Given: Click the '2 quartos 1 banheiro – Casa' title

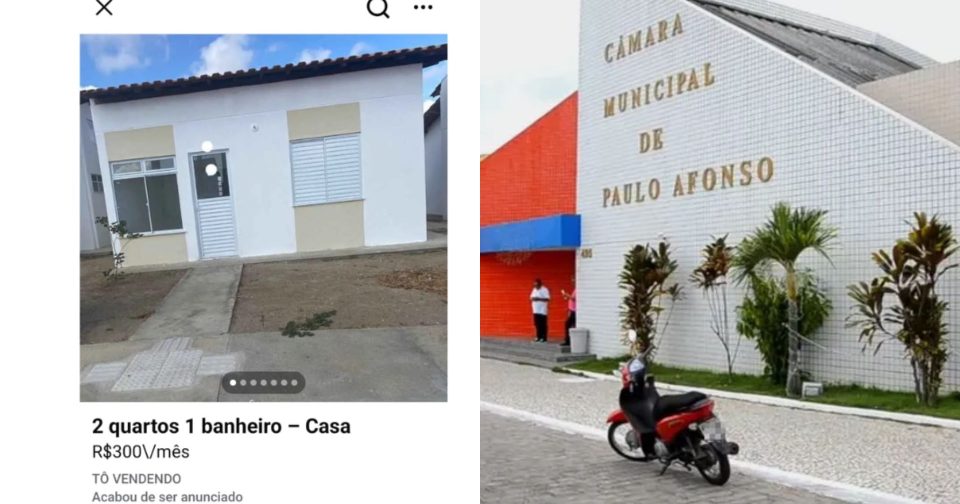Looking at the screenshot, I should (221, 426).
